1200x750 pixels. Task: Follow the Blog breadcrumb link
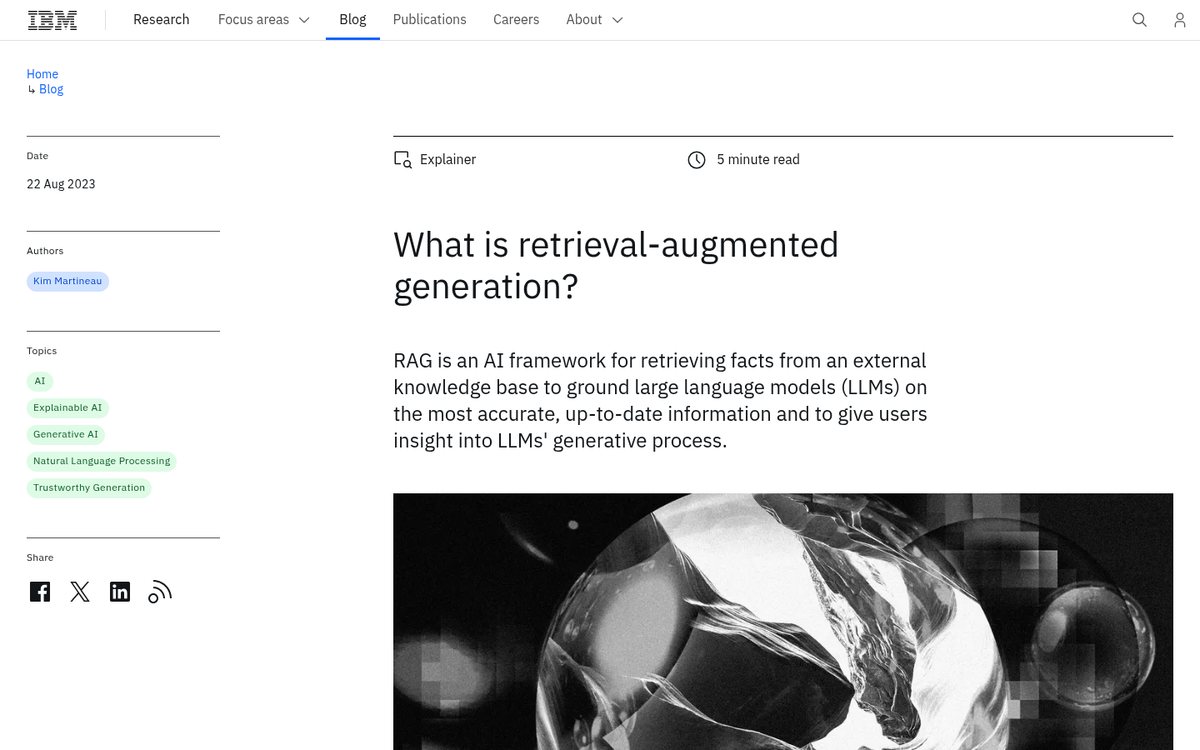pyautogui.click(x=51, y=89)
